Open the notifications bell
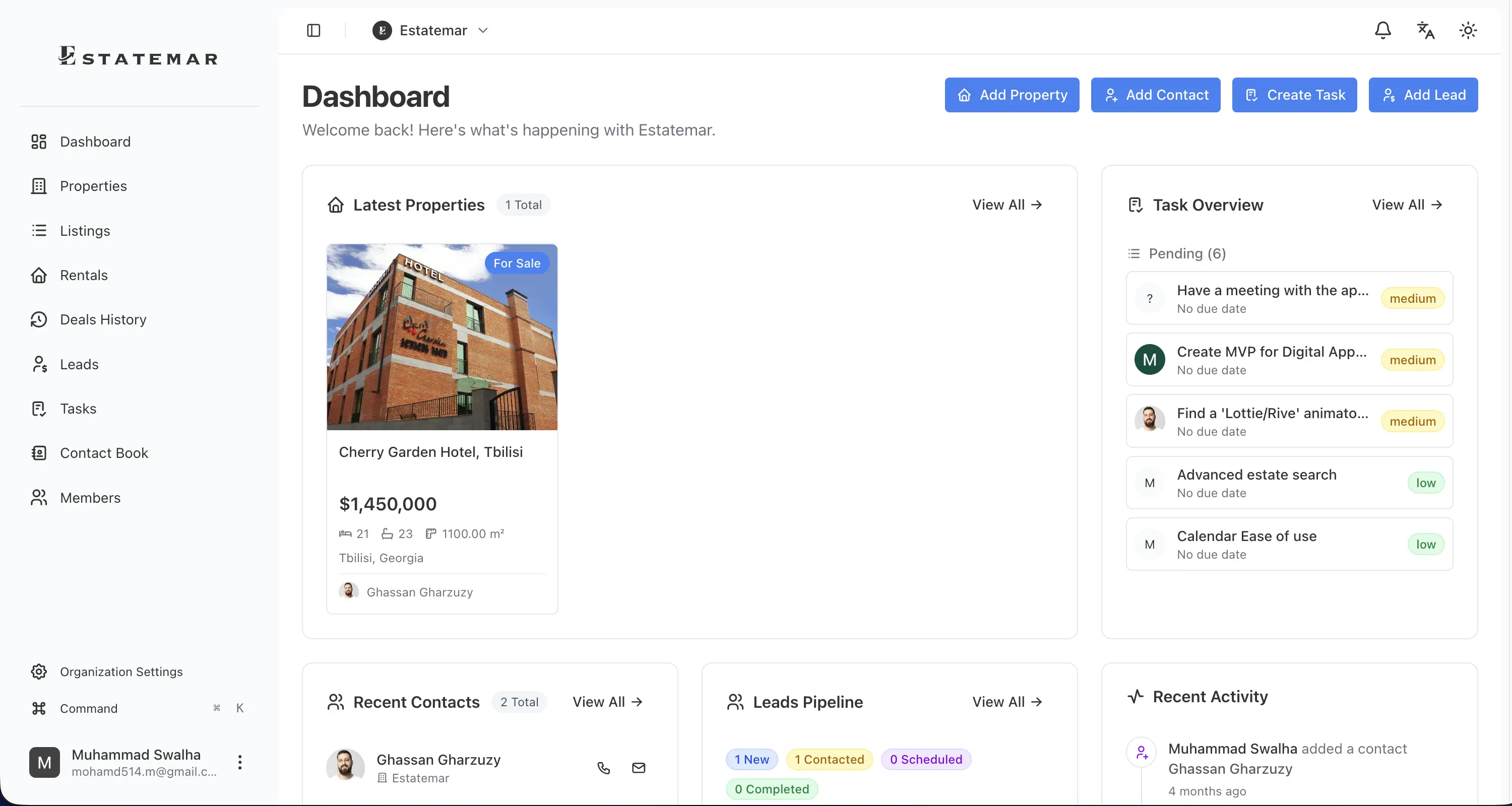 point(1383,31)
